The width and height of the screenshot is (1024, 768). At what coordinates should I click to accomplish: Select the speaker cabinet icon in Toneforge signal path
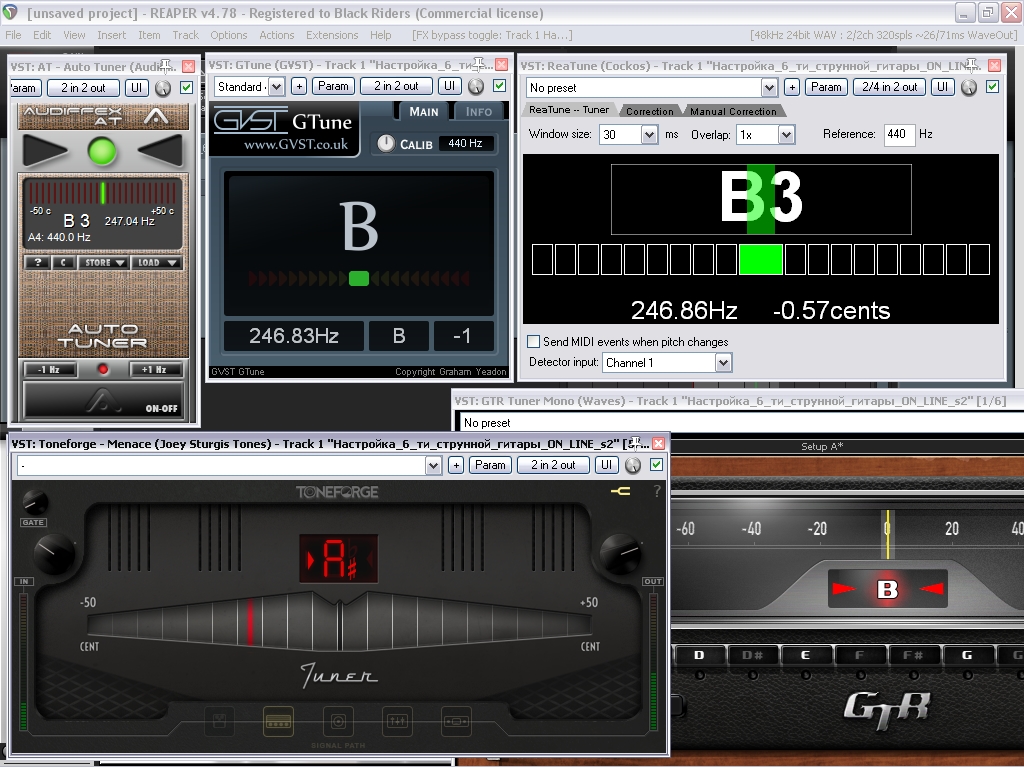click(338, 722)
